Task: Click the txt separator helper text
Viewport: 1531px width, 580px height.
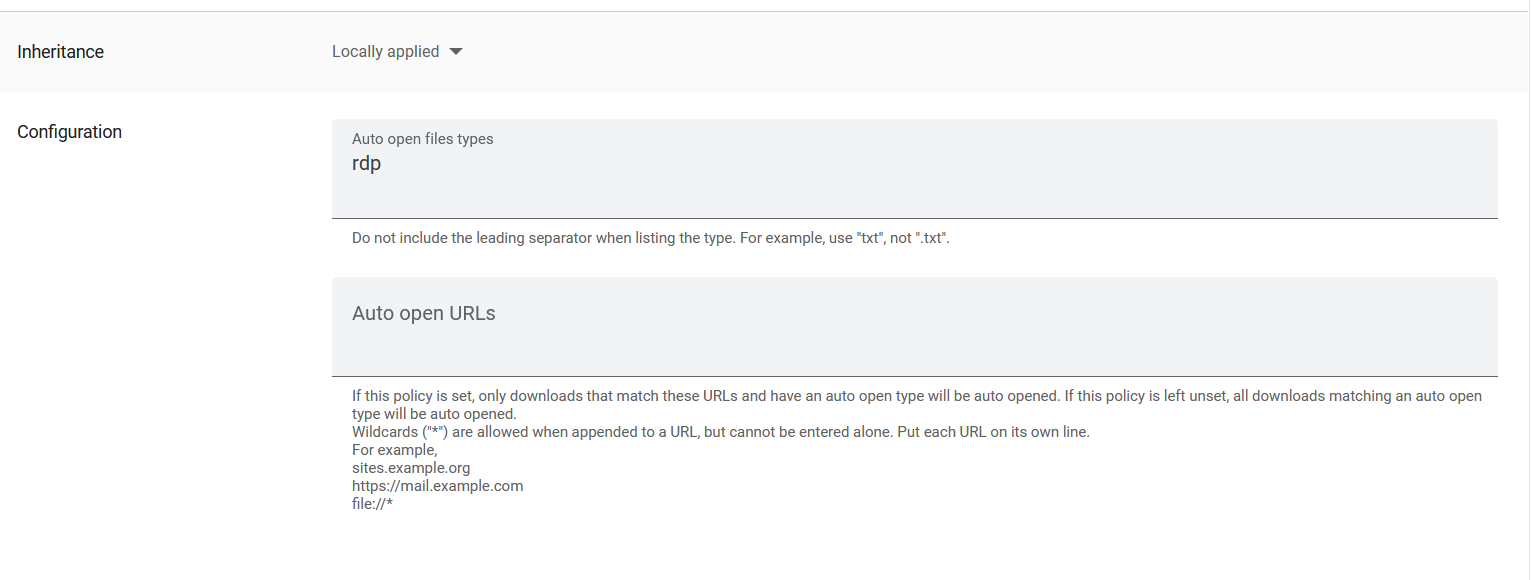Action: tap(650, 237)
